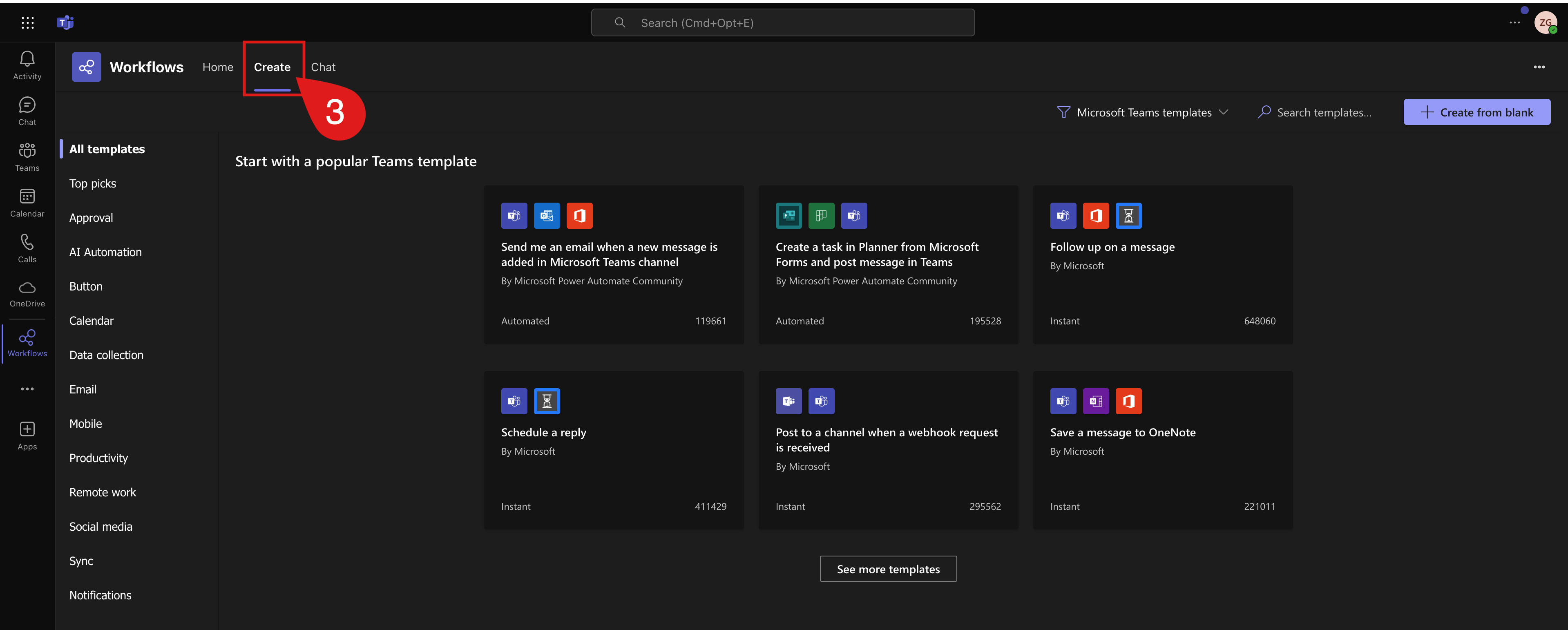Image resolution: width=1568 pixels, height=630 pixels.
Task: Click the Create from blank button
Action: point(1477,112)
